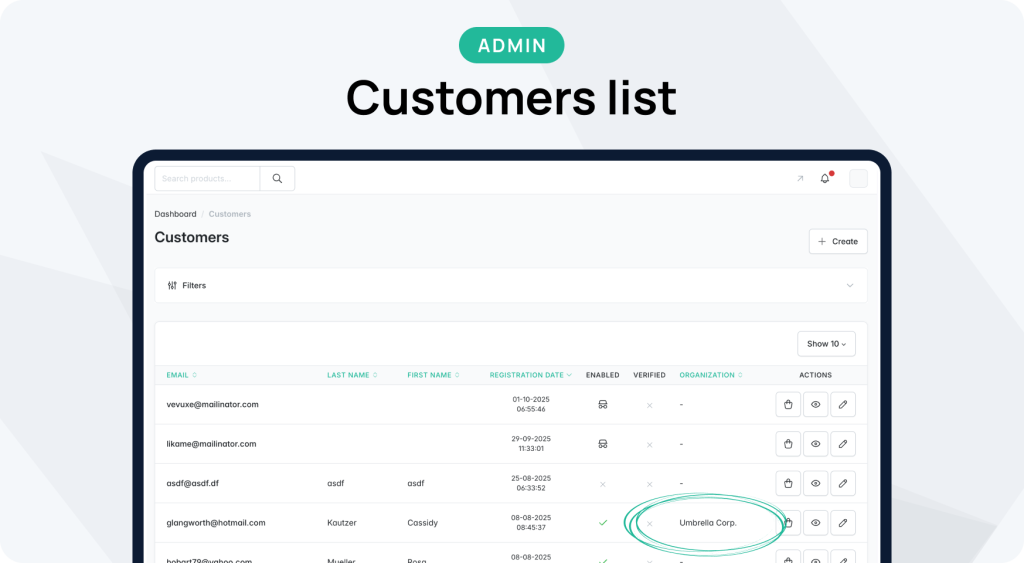Click pencil icon for vevuxe@mailinator.com
Screen dimensions: 1024x563
[x=843, y=405]
